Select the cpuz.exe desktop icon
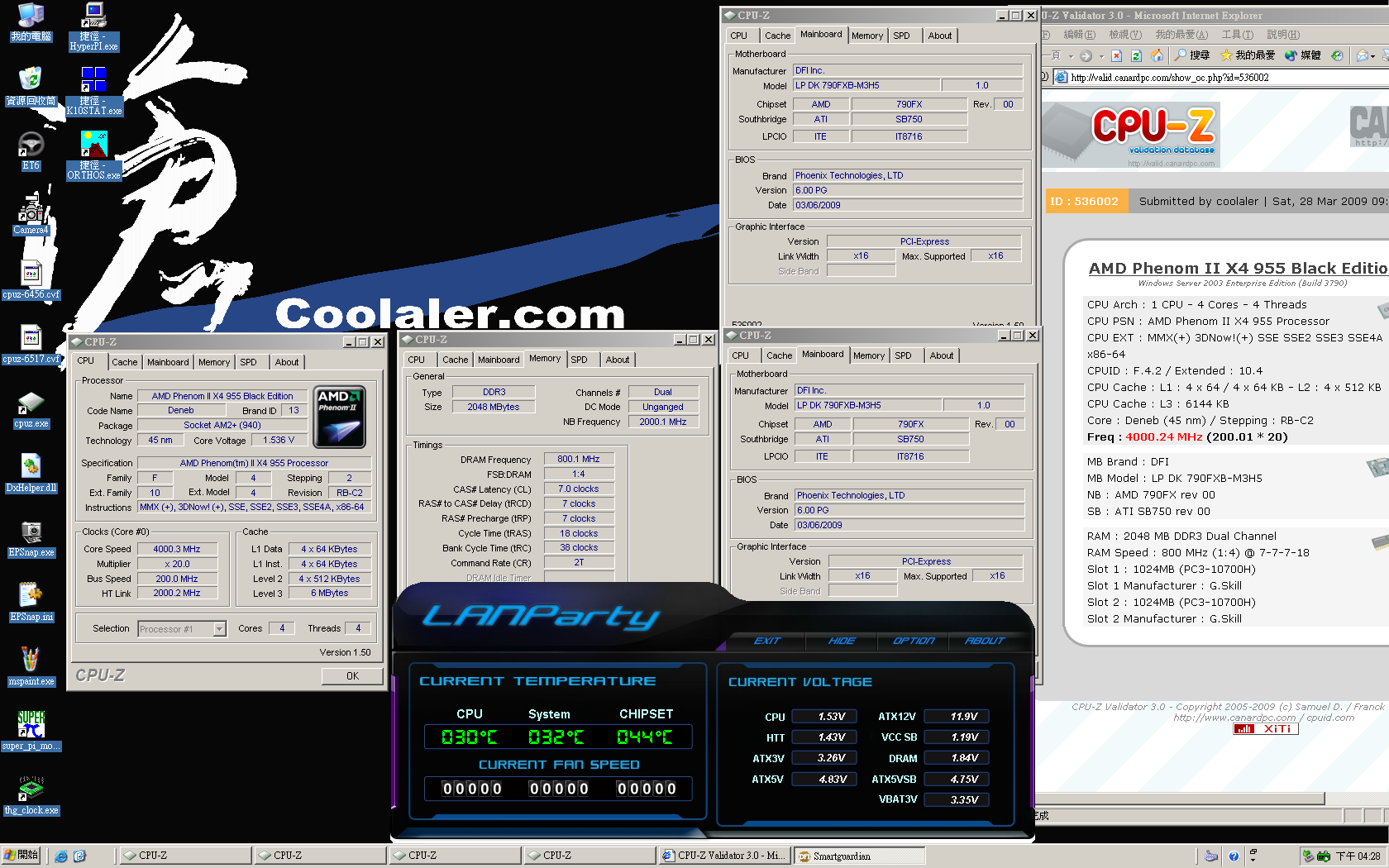Viewport: 1389px width, 868px height. 31,408
